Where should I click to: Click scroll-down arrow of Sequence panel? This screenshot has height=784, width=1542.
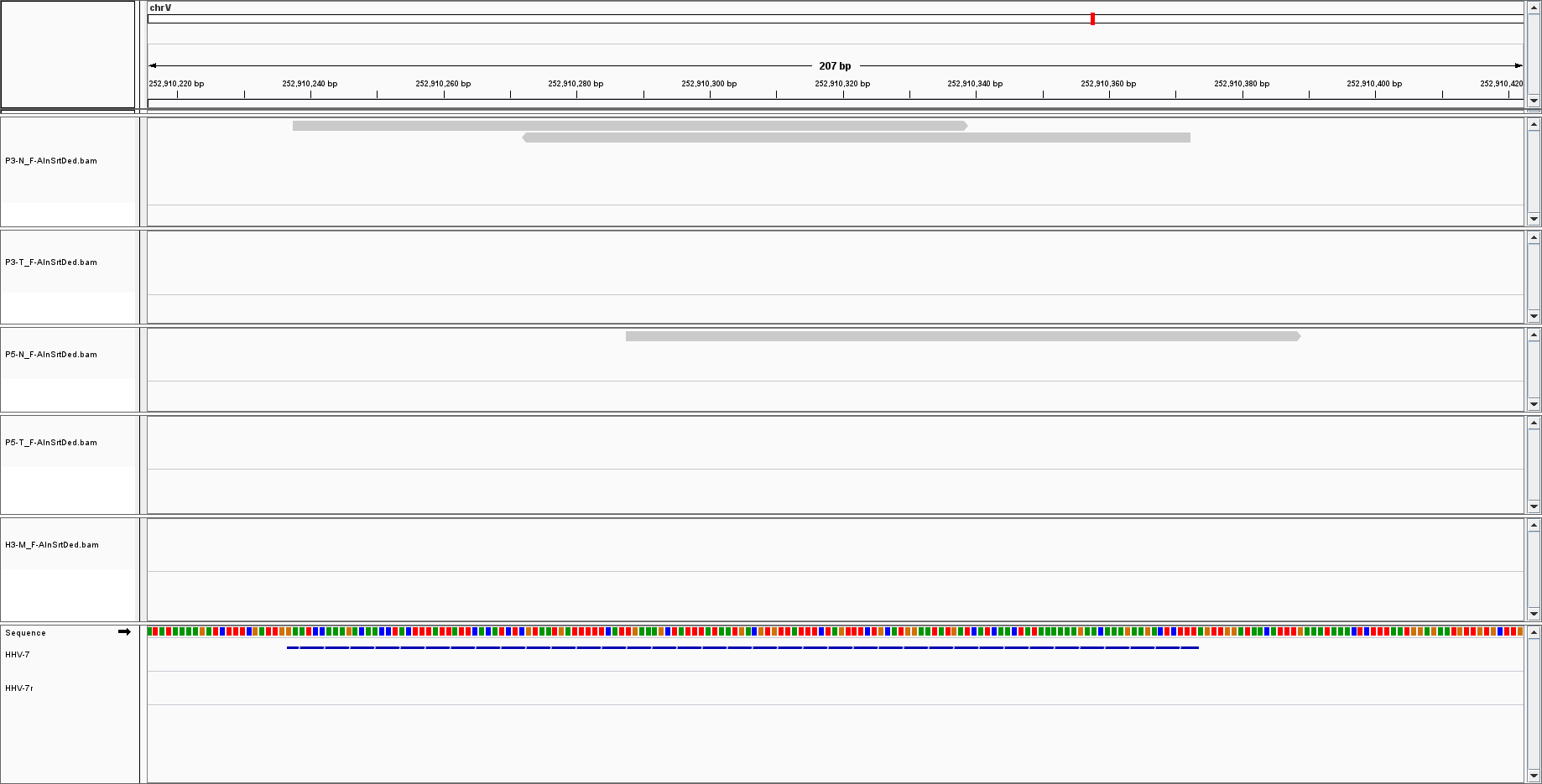pos(1534,776)
